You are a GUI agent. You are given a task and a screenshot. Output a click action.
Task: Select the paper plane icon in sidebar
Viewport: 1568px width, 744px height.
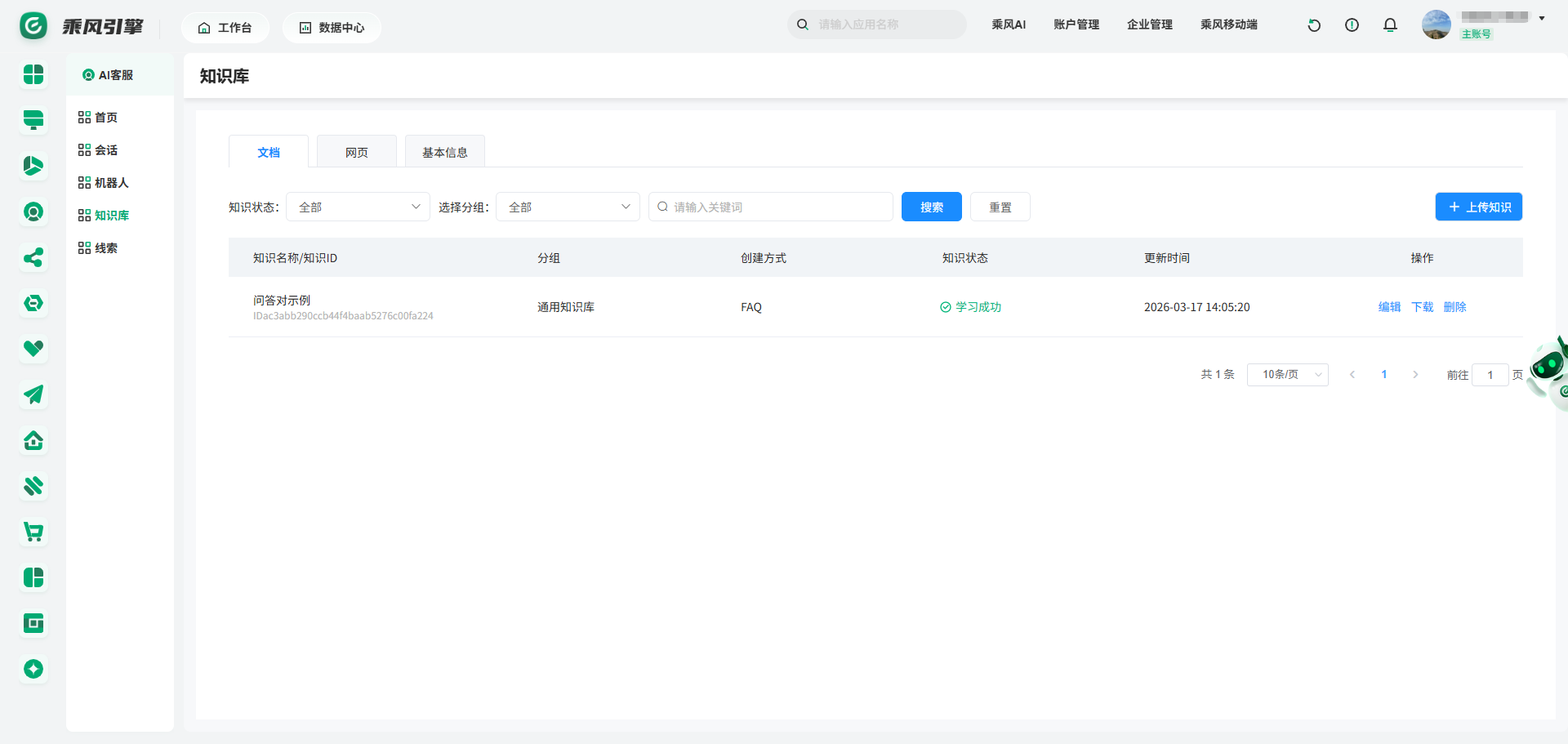33,395
